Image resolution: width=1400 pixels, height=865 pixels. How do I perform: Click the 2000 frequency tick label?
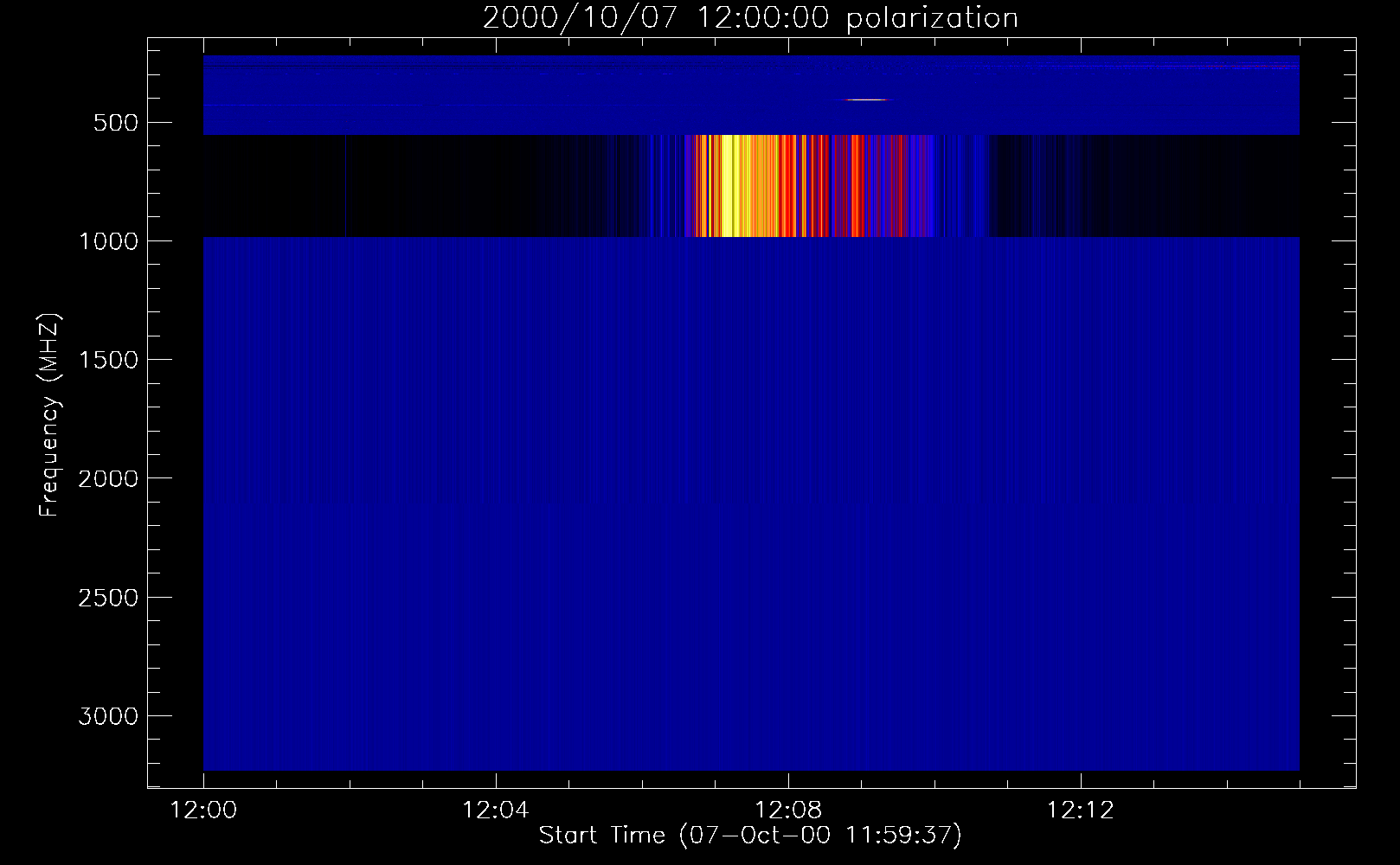pos(108,479)
